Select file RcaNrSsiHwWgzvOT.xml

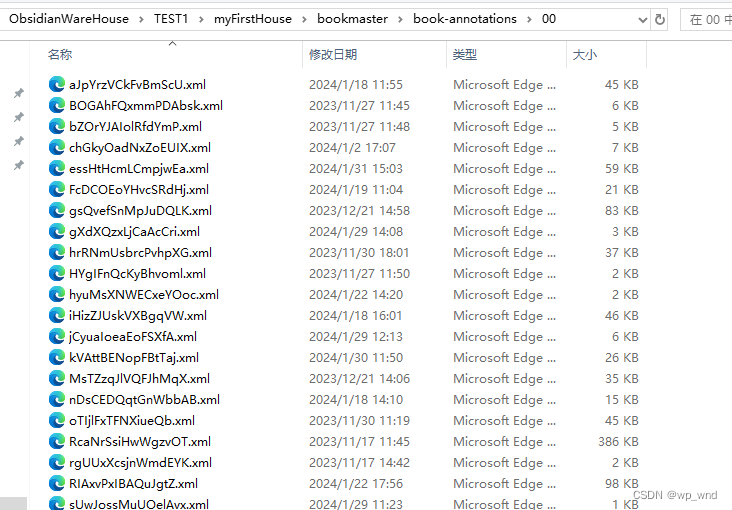pos(140,442)
